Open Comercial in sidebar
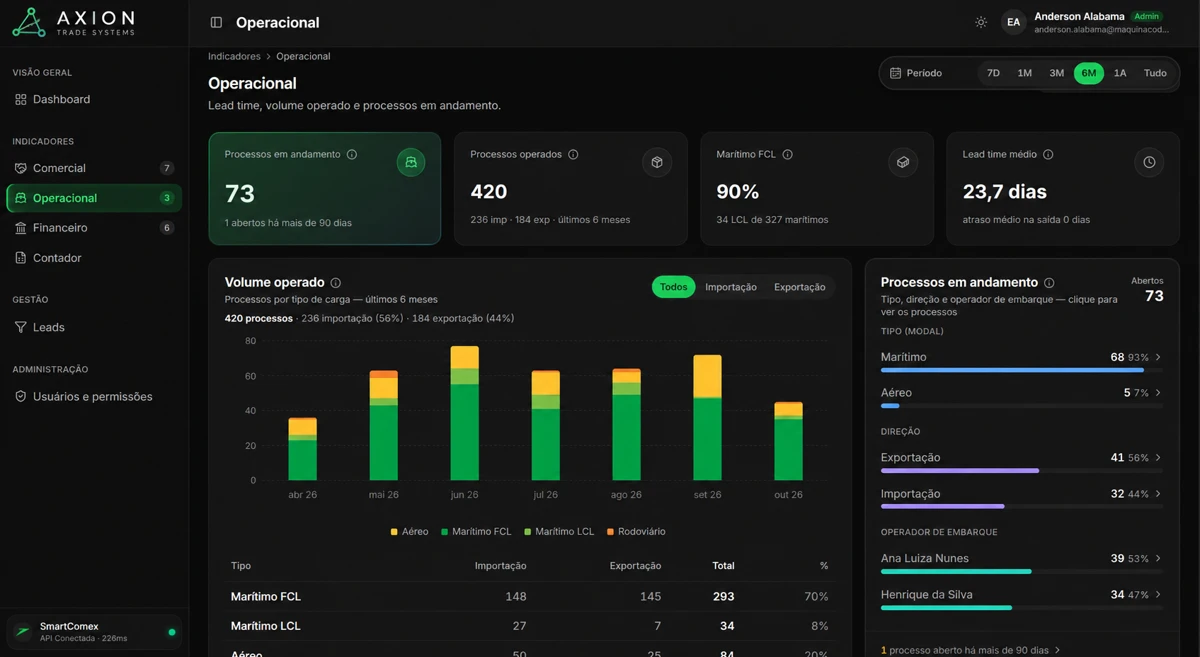The width and height of the screenshot is (1200, 657). point(94,168)
